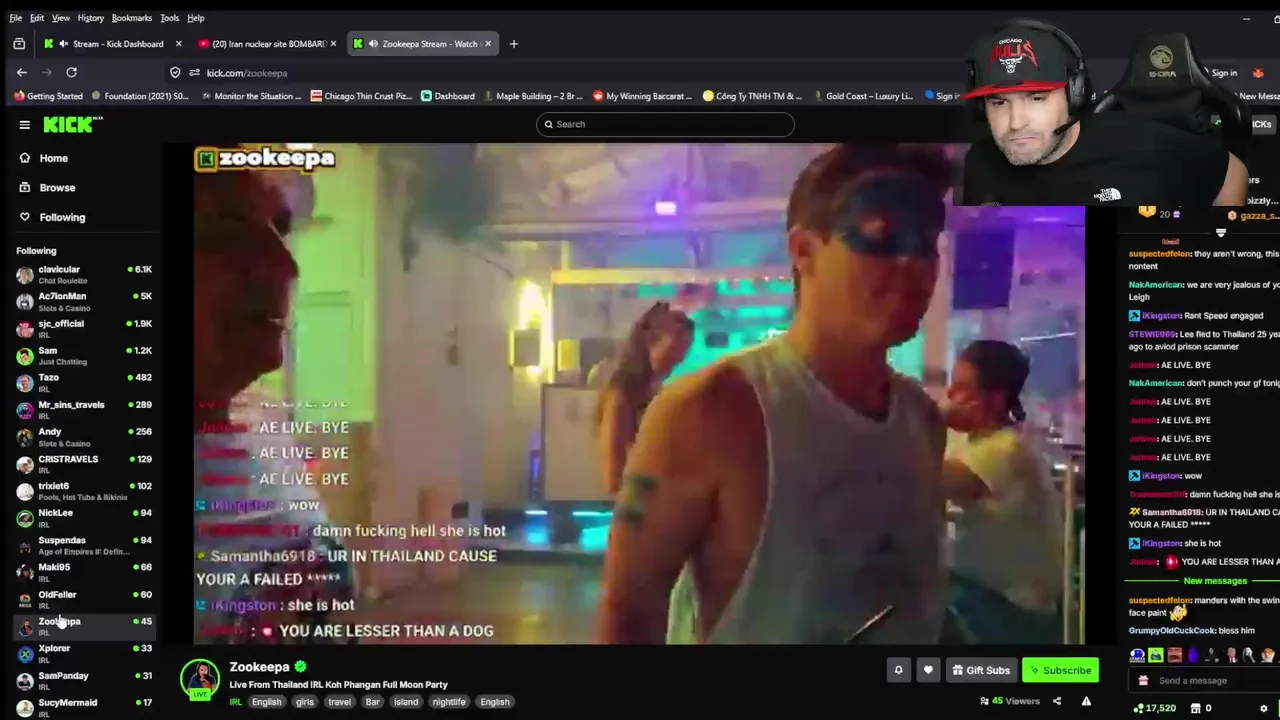Image resolution: width=1280 pixels, height=720 pixels.
Task: Open the File menu
Action: tap(16, 18)
